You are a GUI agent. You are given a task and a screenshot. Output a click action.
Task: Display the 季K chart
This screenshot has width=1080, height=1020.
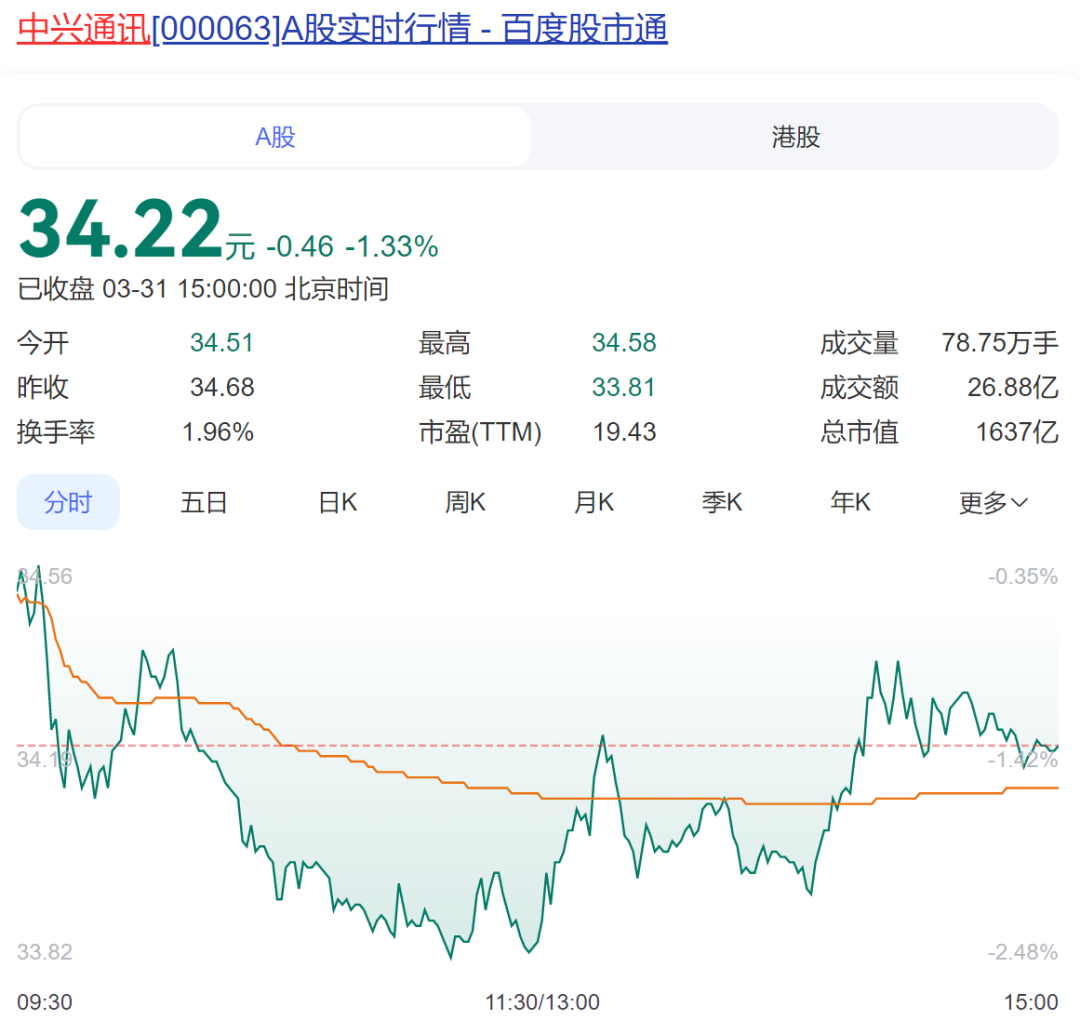[x=721, y=502]
